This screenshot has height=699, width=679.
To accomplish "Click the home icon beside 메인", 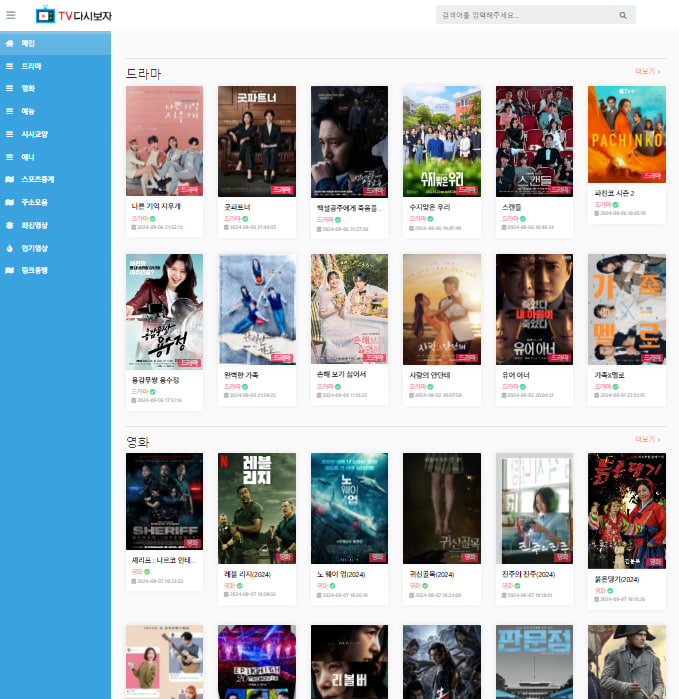I will click(9, 43).
